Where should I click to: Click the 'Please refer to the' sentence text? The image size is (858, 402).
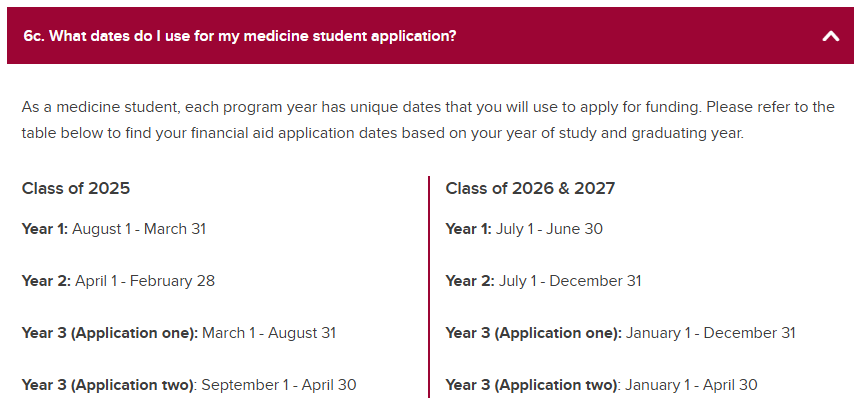coord(770,107)
